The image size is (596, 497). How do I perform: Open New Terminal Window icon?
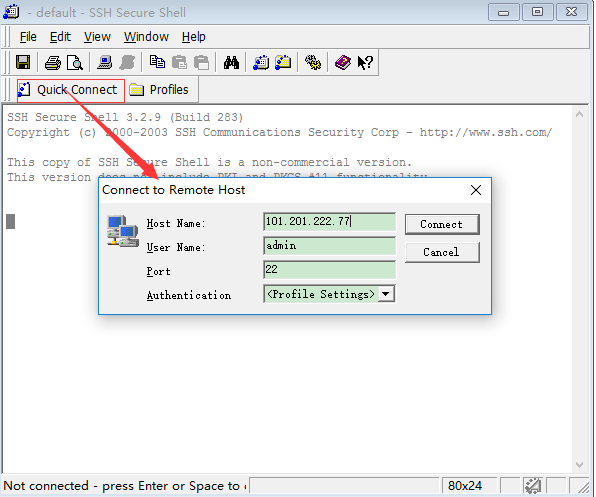point(261,62)
